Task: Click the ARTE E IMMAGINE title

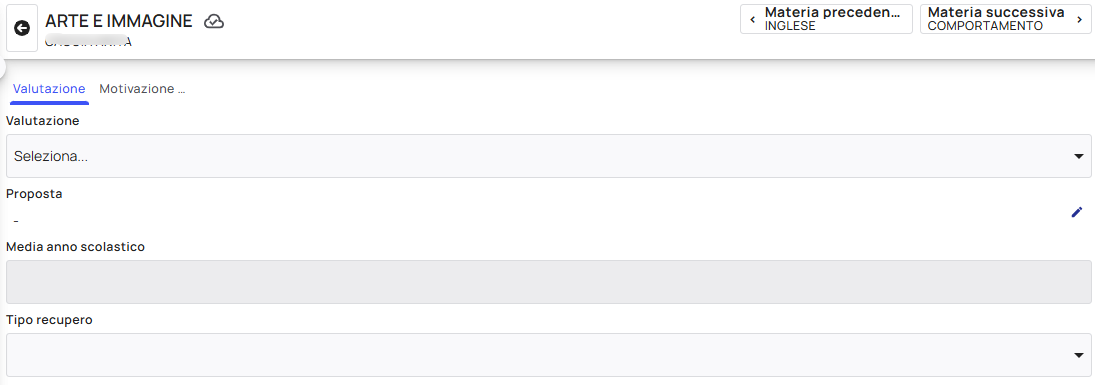Action: coord(119,21)
